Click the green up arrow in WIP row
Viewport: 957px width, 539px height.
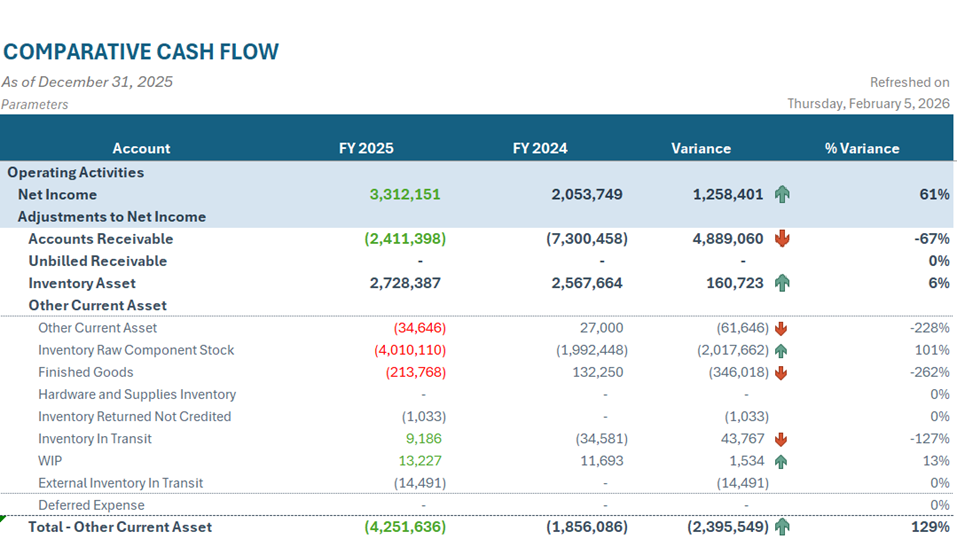[x=781, y=461]
